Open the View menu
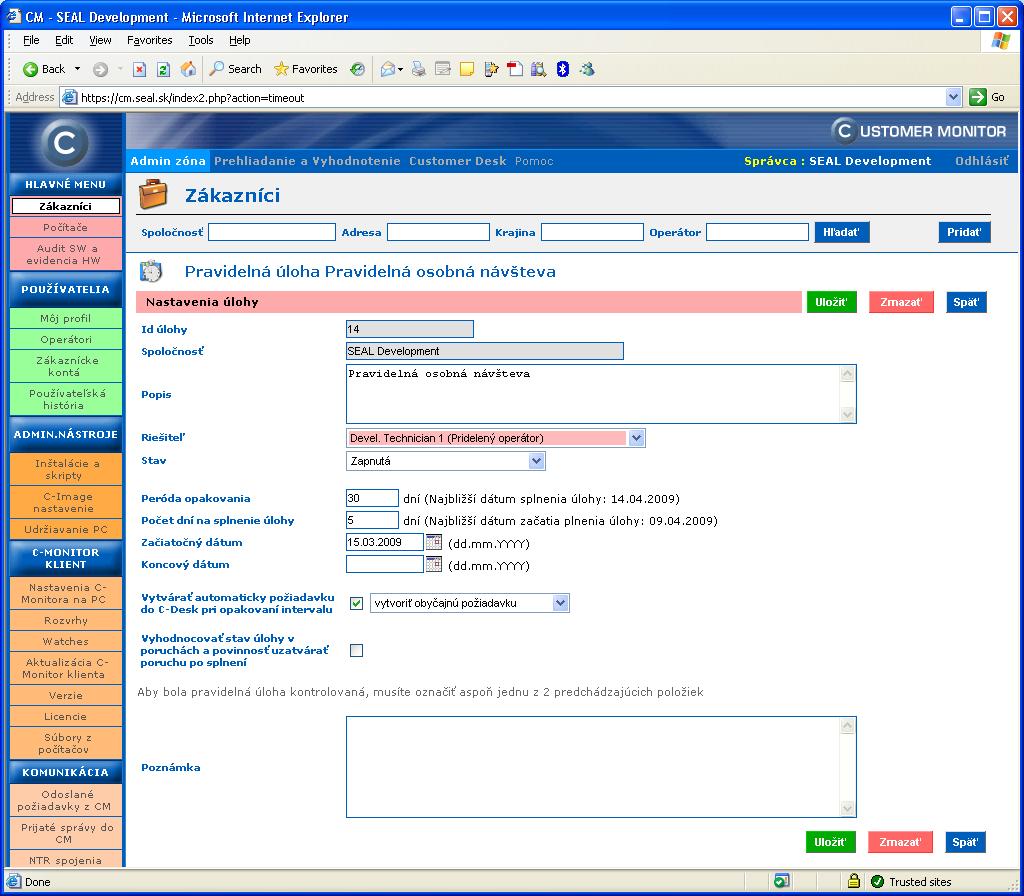The width and height of the screenshot is (1024, 896). (100, 40)
